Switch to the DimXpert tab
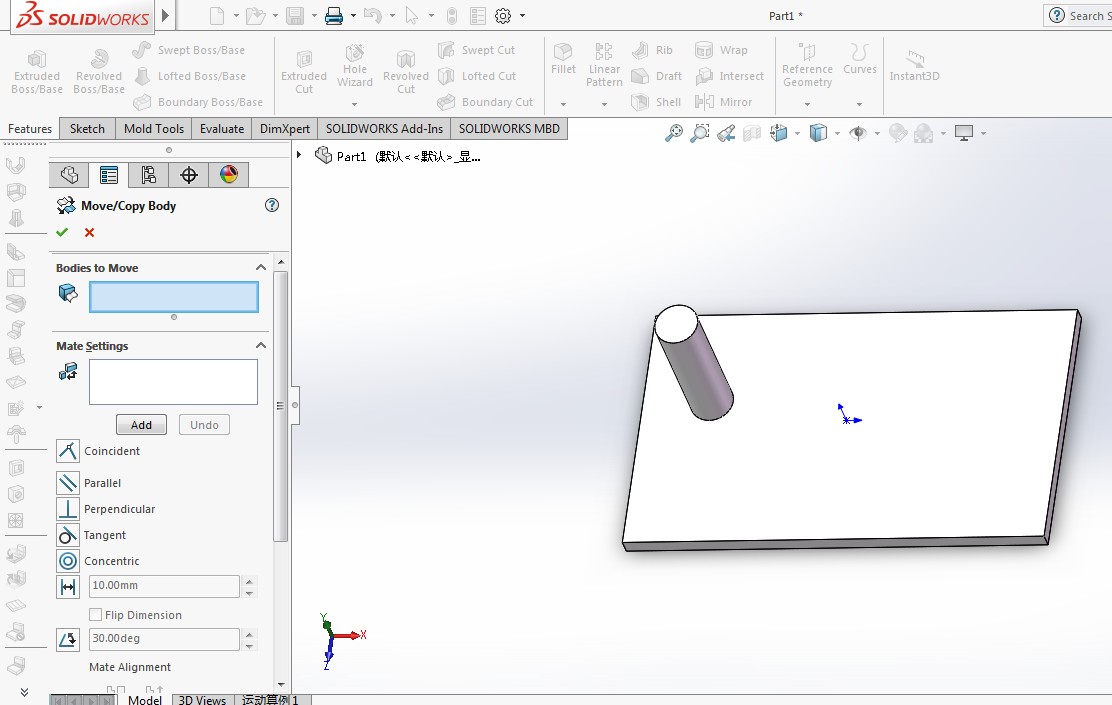The image size is (1112, 705). pyautogui.click(x=284, y=128)
